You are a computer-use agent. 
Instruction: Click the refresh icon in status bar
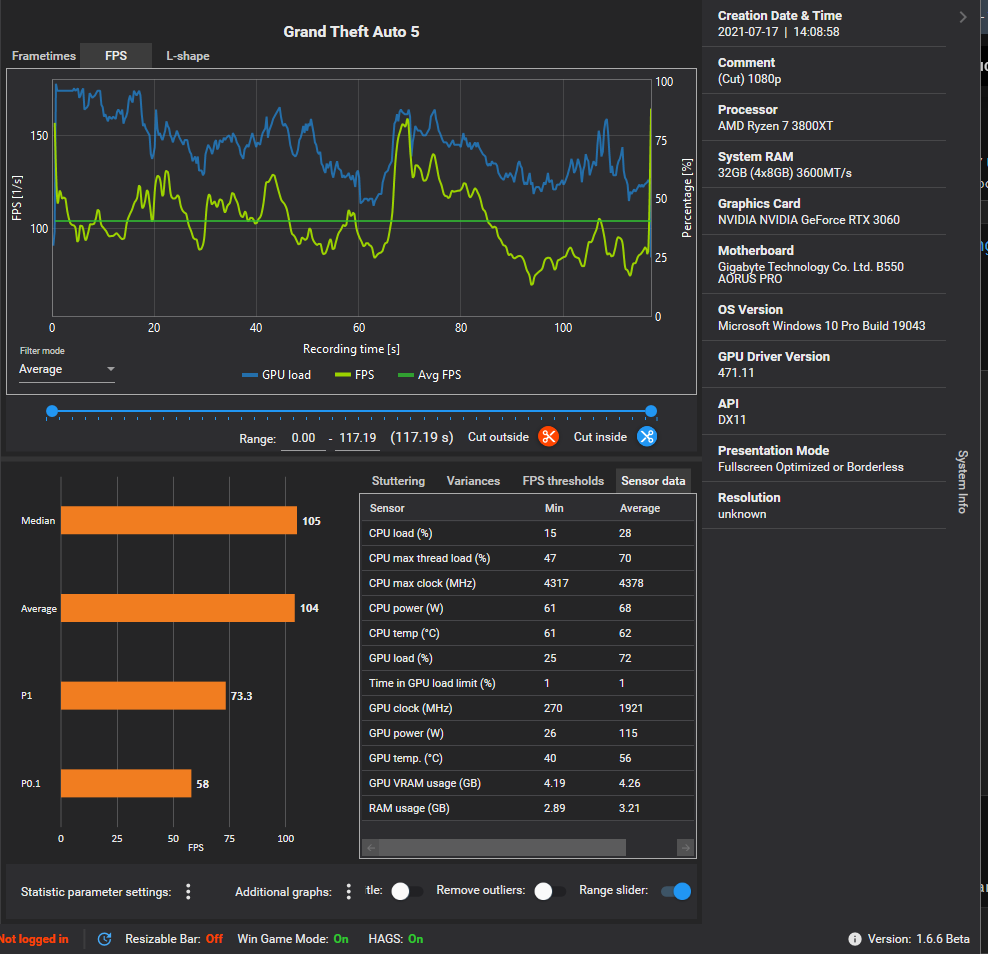[105, 939]
